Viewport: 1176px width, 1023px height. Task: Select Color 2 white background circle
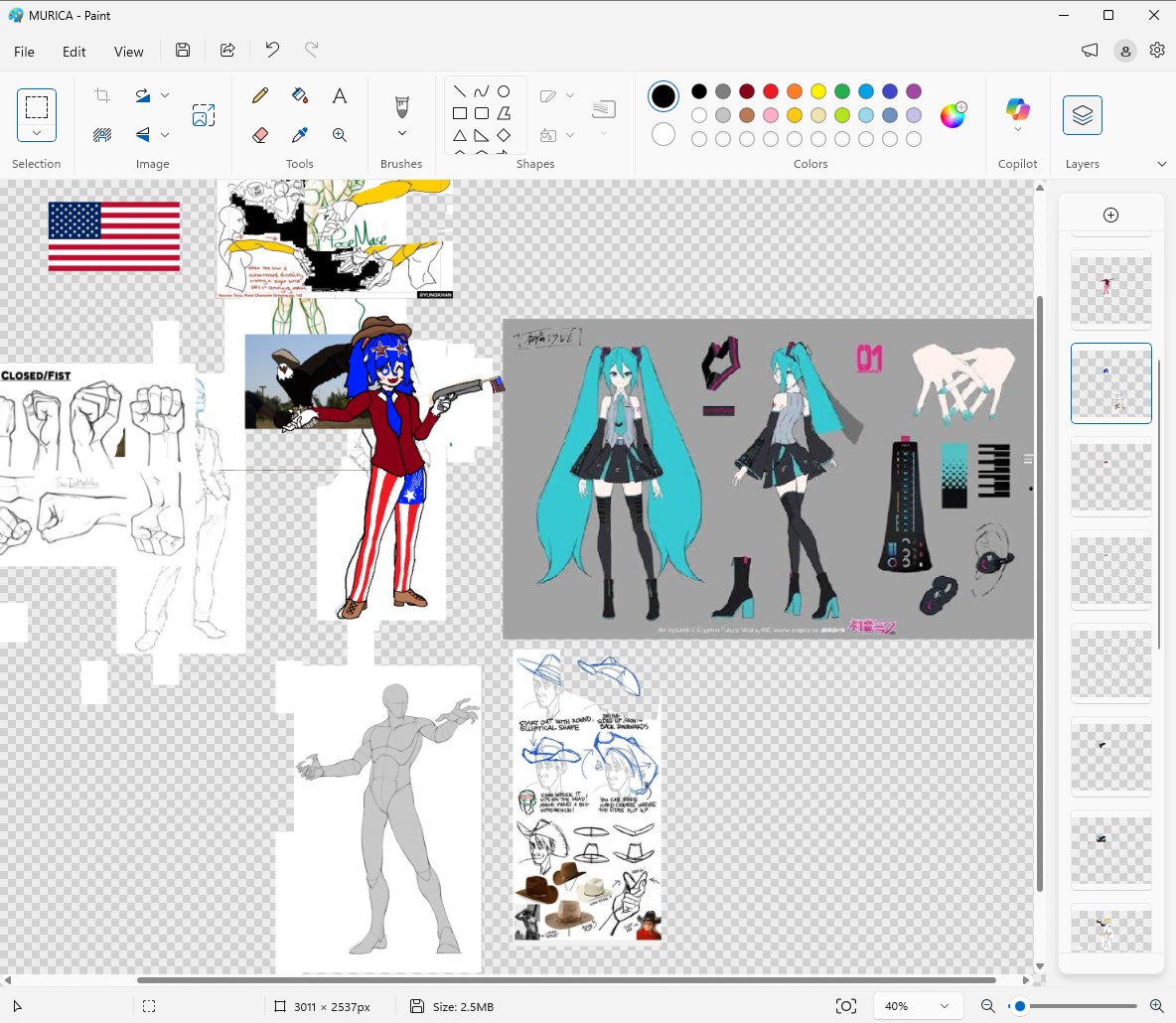(x=663, y=135)
